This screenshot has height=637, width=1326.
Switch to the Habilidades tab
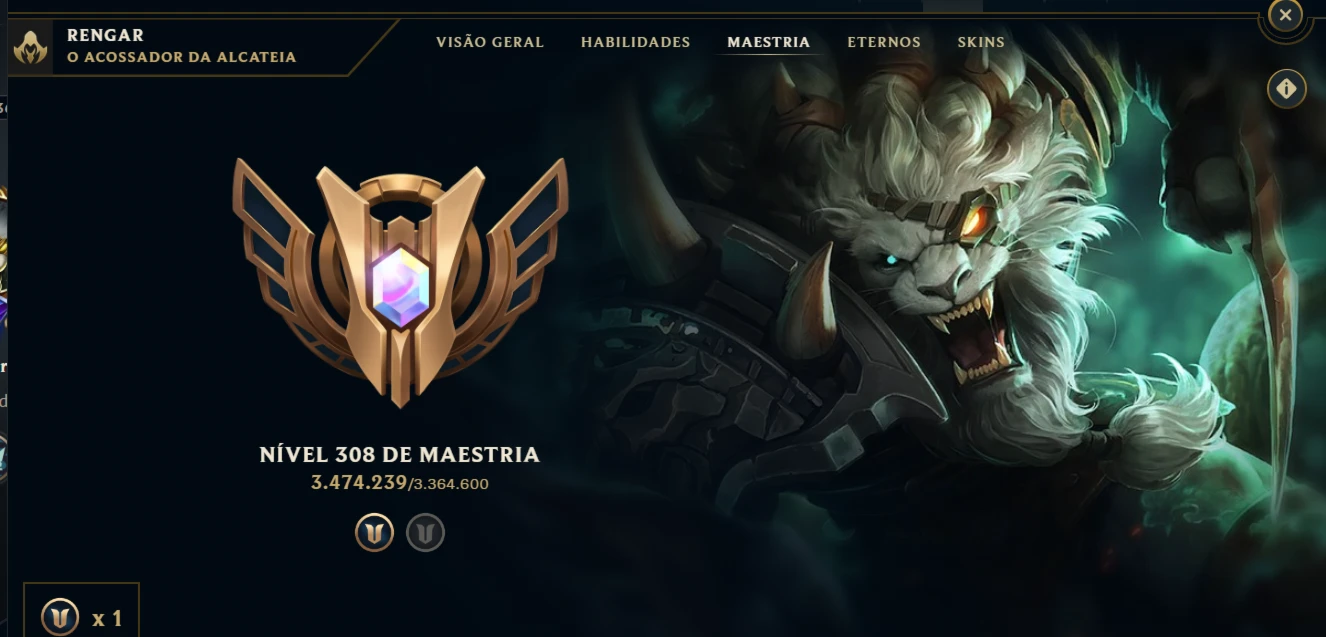636,42
